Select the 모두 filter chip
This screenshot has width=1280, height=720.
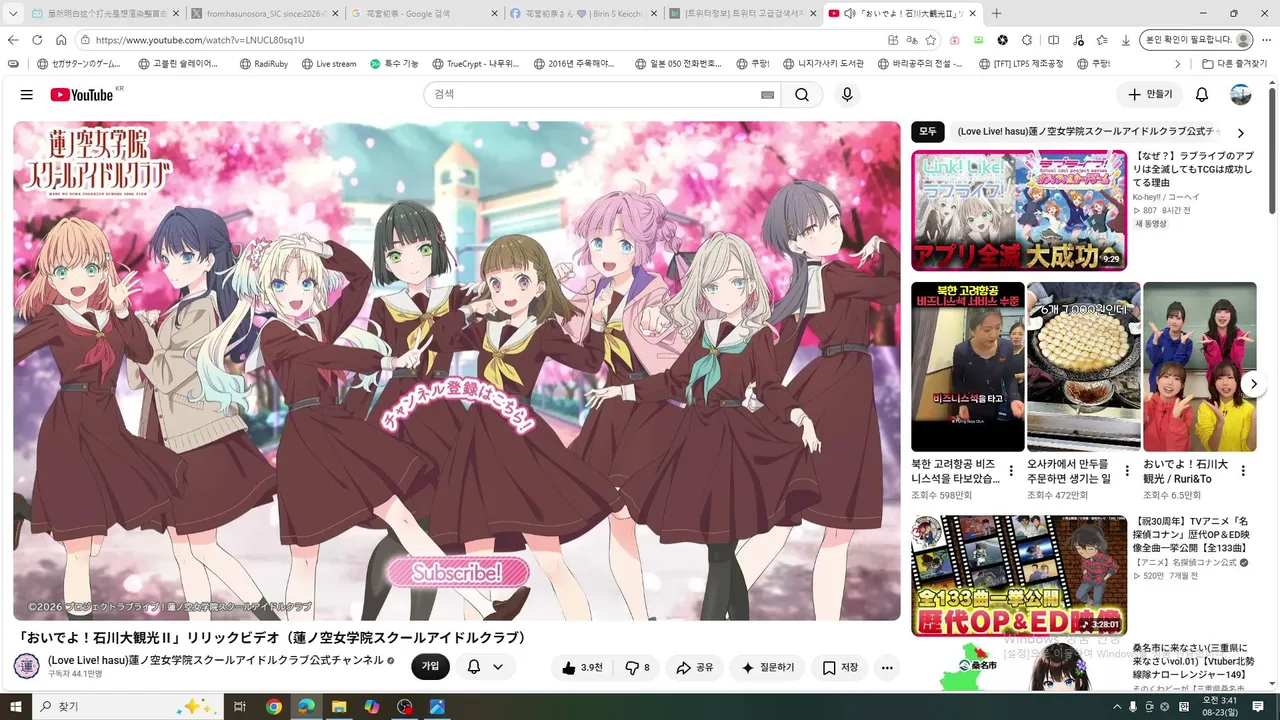(x=928, y=132)
